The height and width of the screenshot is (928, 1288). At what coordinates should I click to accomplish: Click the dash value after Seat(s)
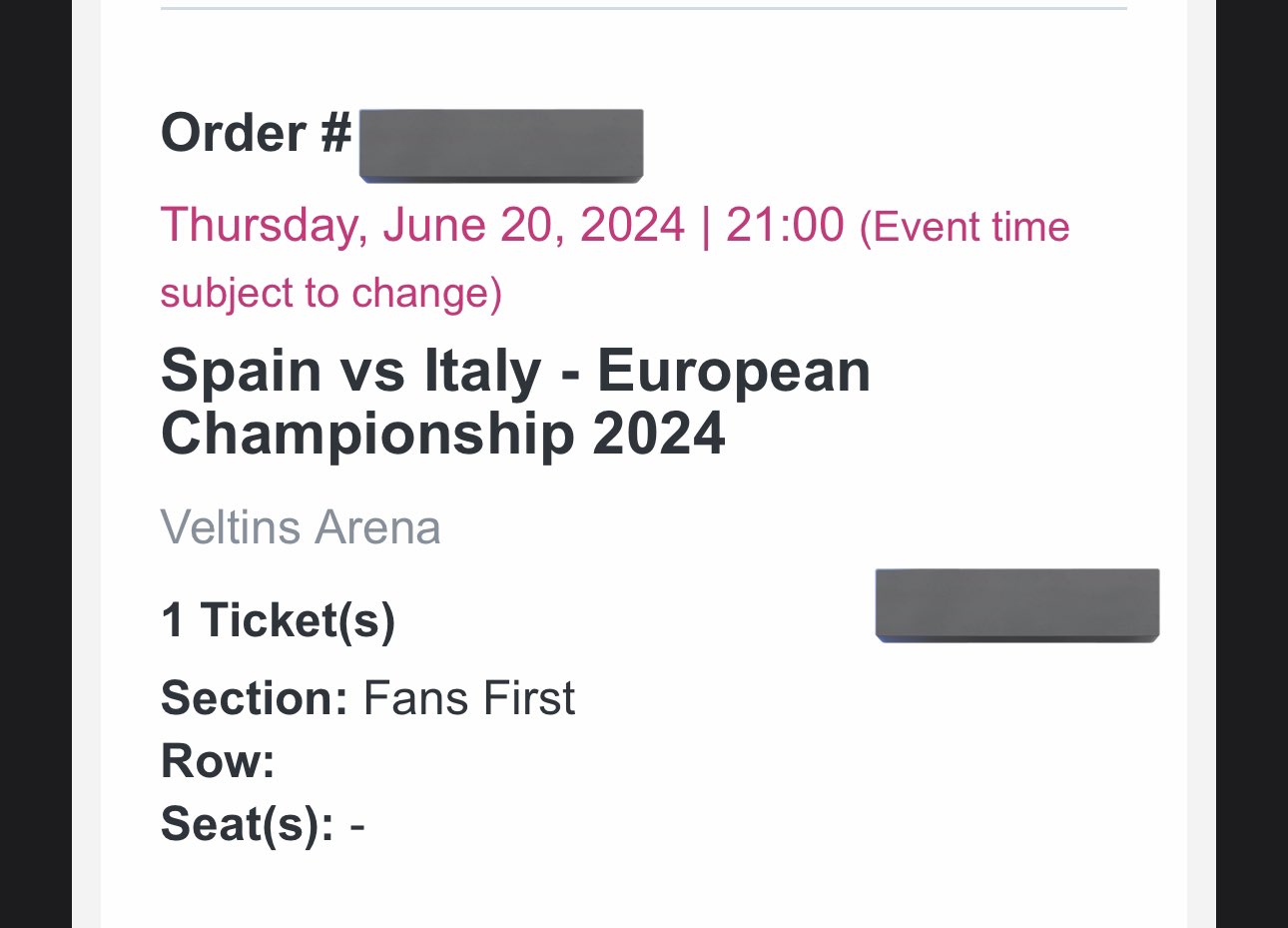357,827
